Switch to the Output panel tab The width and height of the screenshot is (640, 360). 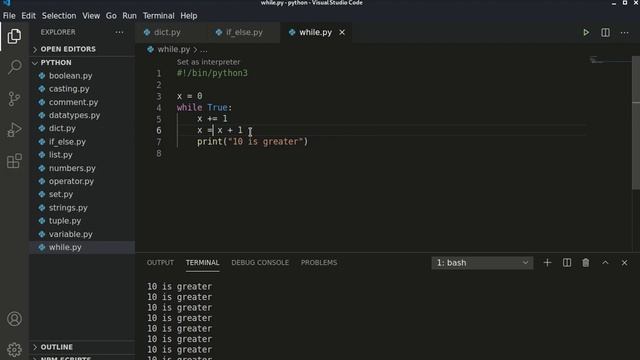pos(160,262)
